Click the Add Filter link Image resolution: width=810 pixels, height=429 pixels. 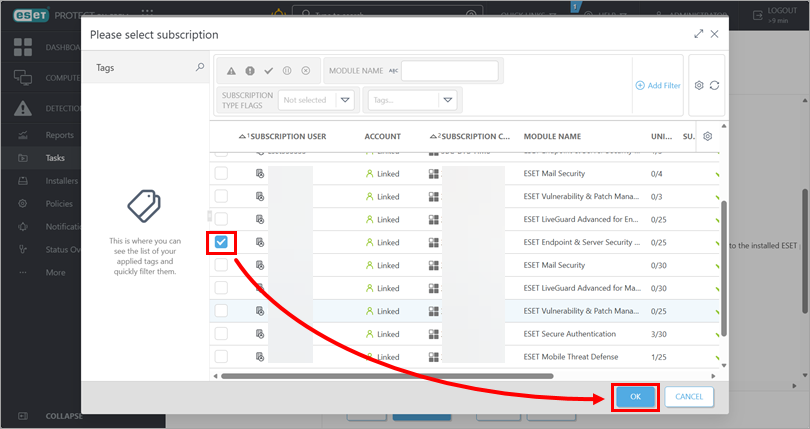(658, 86)
